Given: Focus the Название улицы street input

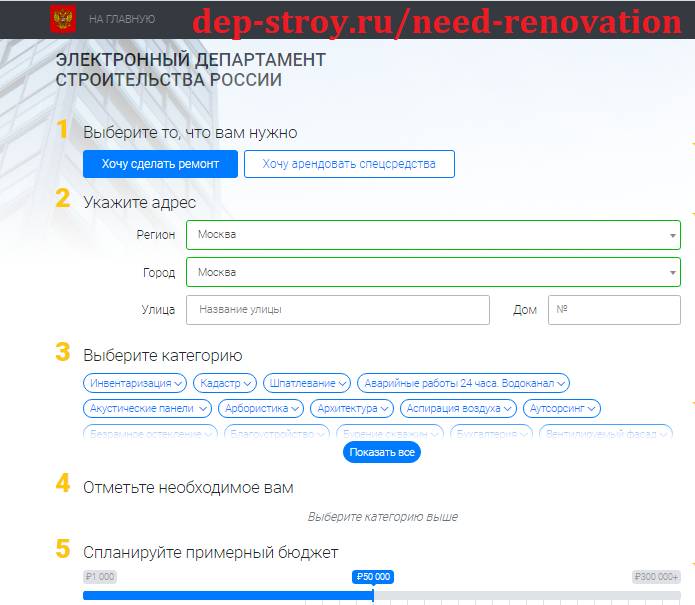Looking at the screenshot, I should pyautogui.click(x=338, y=310).
